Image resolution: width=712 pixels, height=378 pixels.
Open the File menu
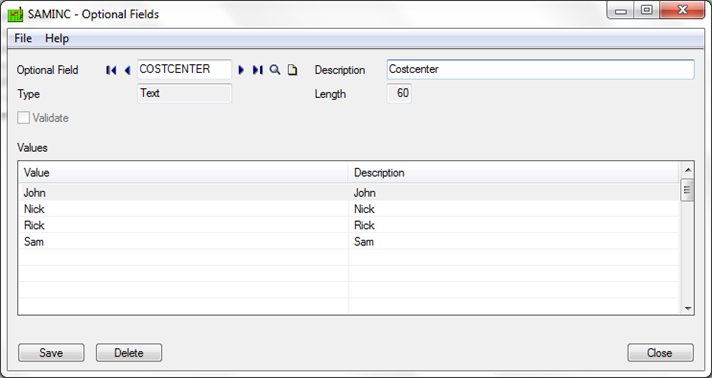(23, 38)
